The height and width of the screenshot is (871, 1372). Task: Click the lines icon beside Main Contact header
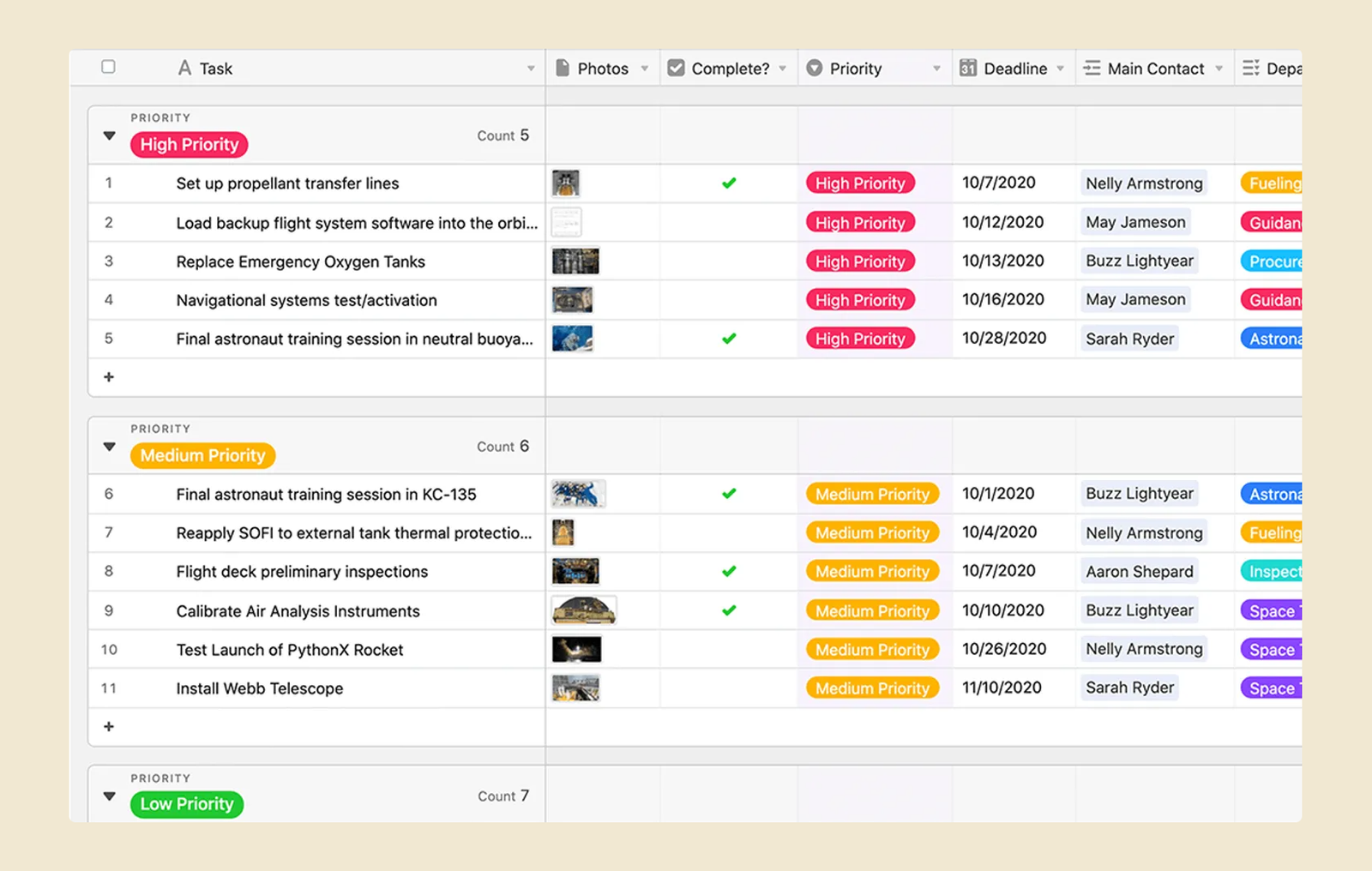1092,68
